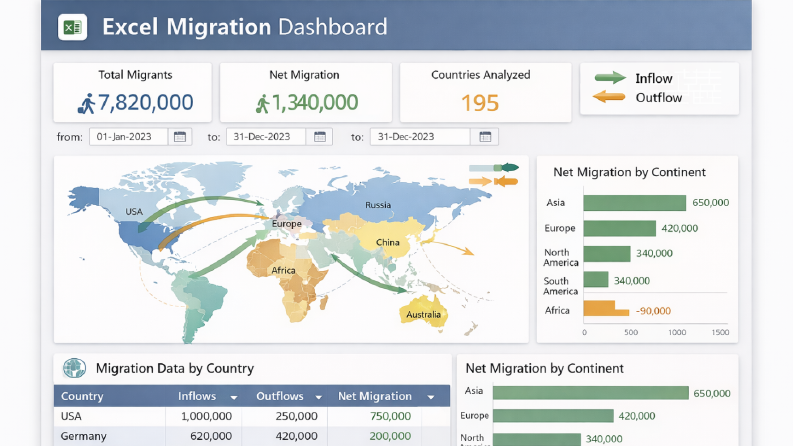Click the Asia bar in lower continent chart

591,393
